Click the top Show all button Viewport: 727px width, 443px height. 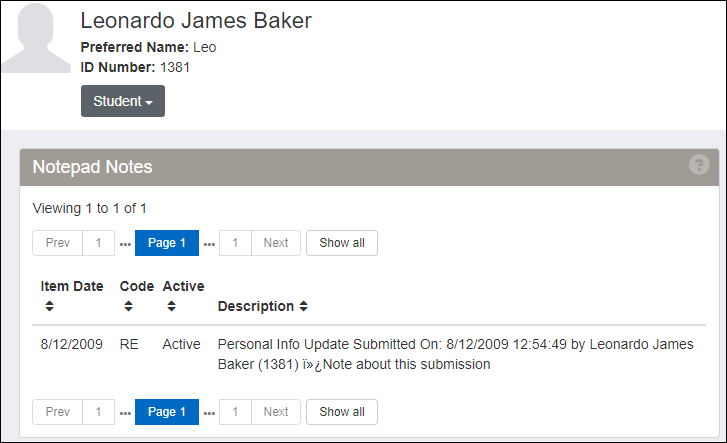pyautogui.click(x=342, y=243)
